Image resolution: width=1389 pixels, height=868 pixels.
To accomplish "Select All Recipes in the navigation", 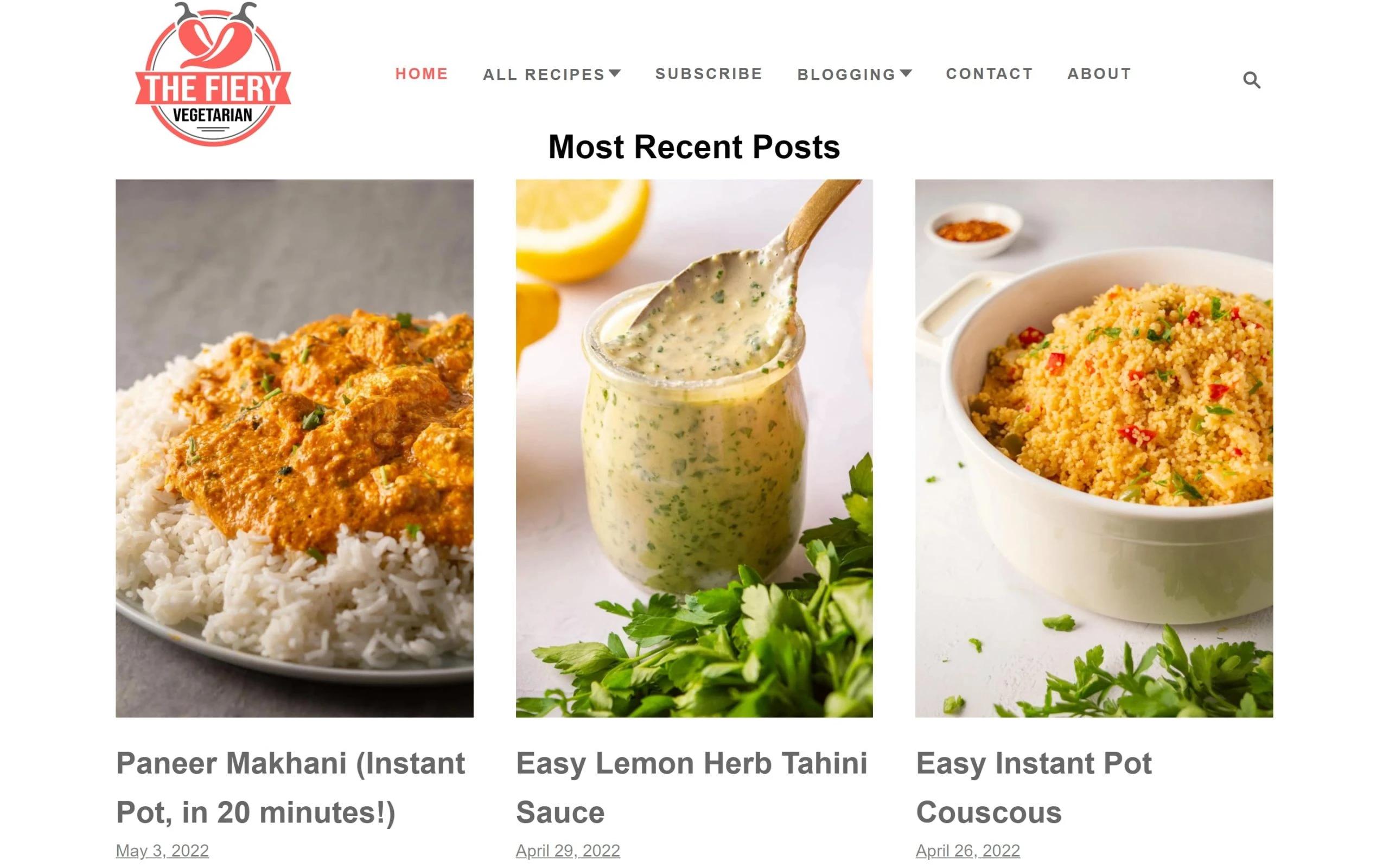I will point(544,75).
